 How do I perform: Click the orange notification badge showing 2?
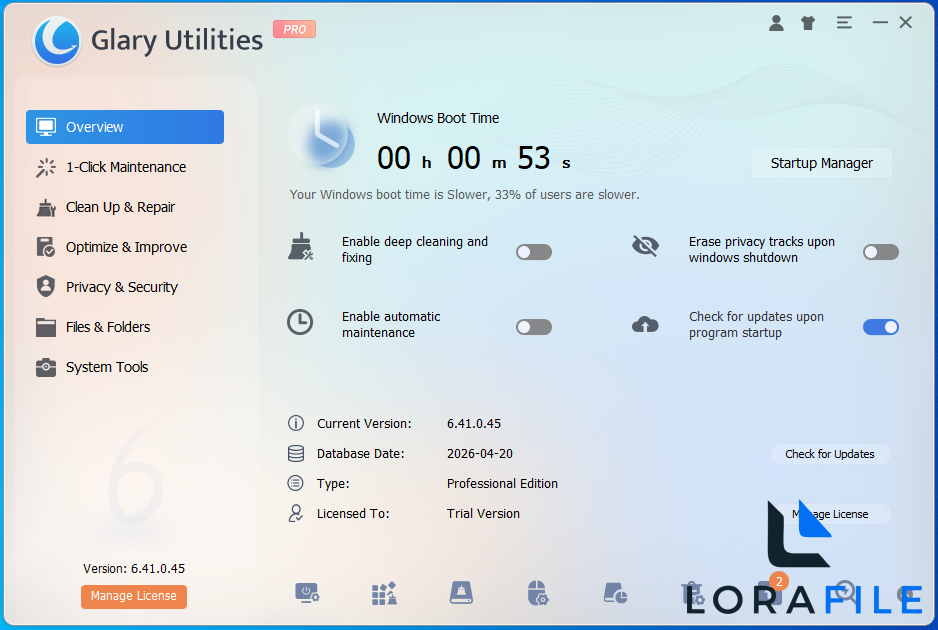pos(778,580)
